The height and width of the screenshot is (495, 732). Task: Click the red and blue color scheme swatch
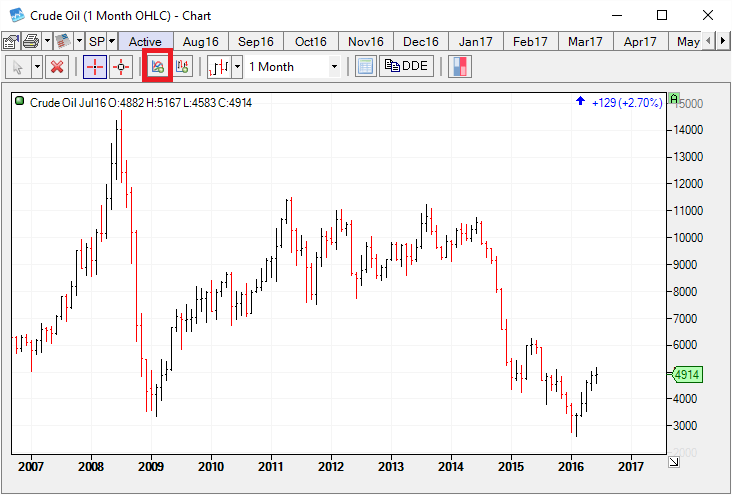click(x=460, y=67)
